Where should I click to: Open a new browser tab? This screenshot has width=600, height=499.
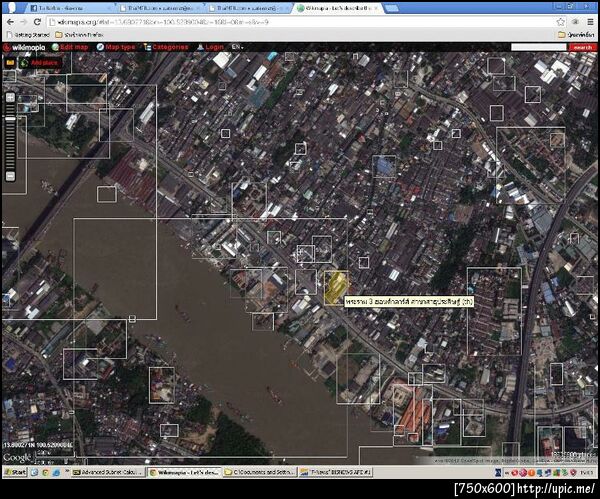(x=391, y=8)
